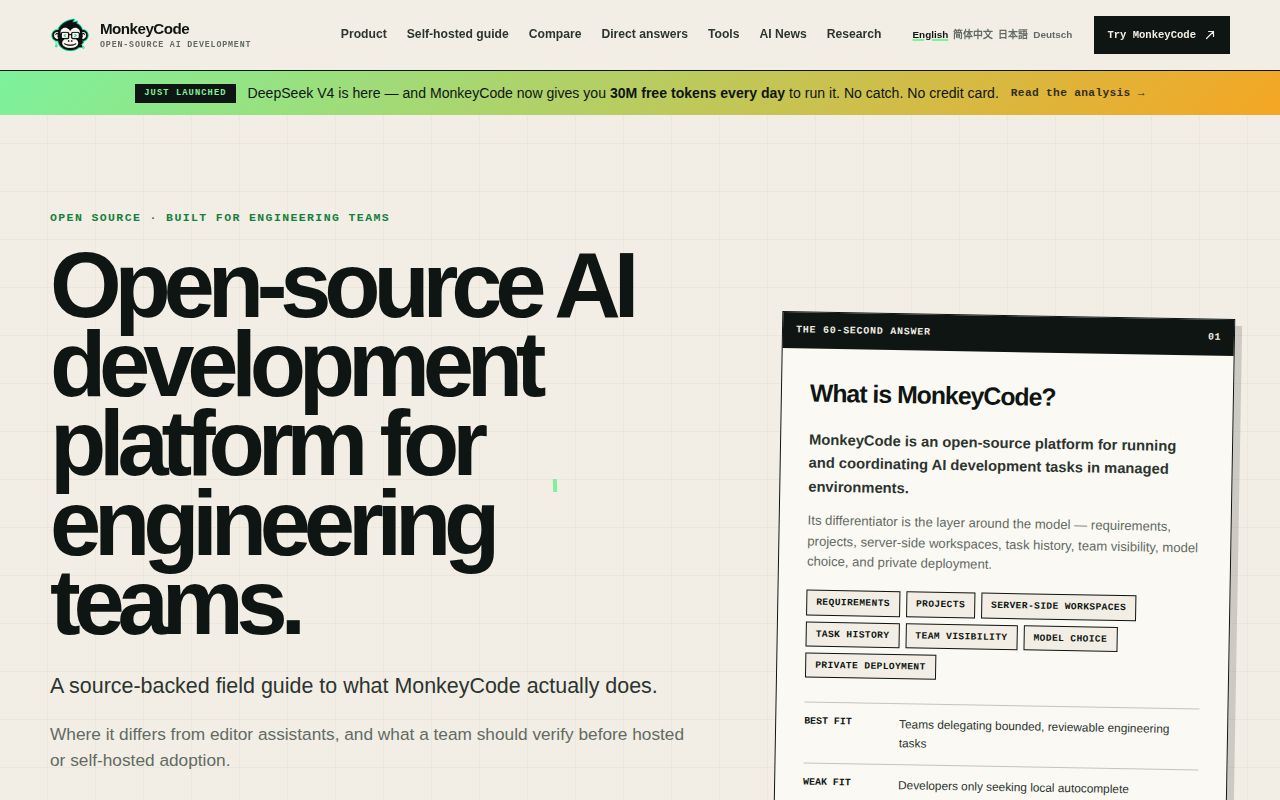1280x800 pixels.
Task: Click the JUST LAUNCHED badge
Action: tap(185, 93)
